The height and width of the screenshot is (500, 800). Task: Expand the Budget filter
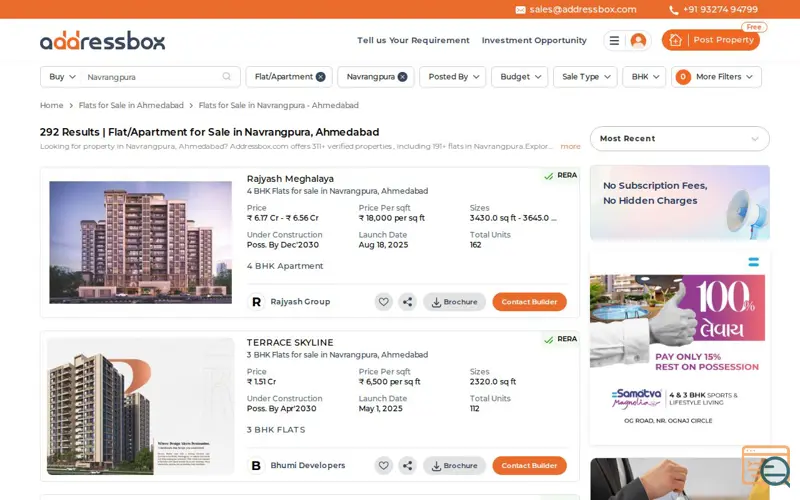(519, 77)
